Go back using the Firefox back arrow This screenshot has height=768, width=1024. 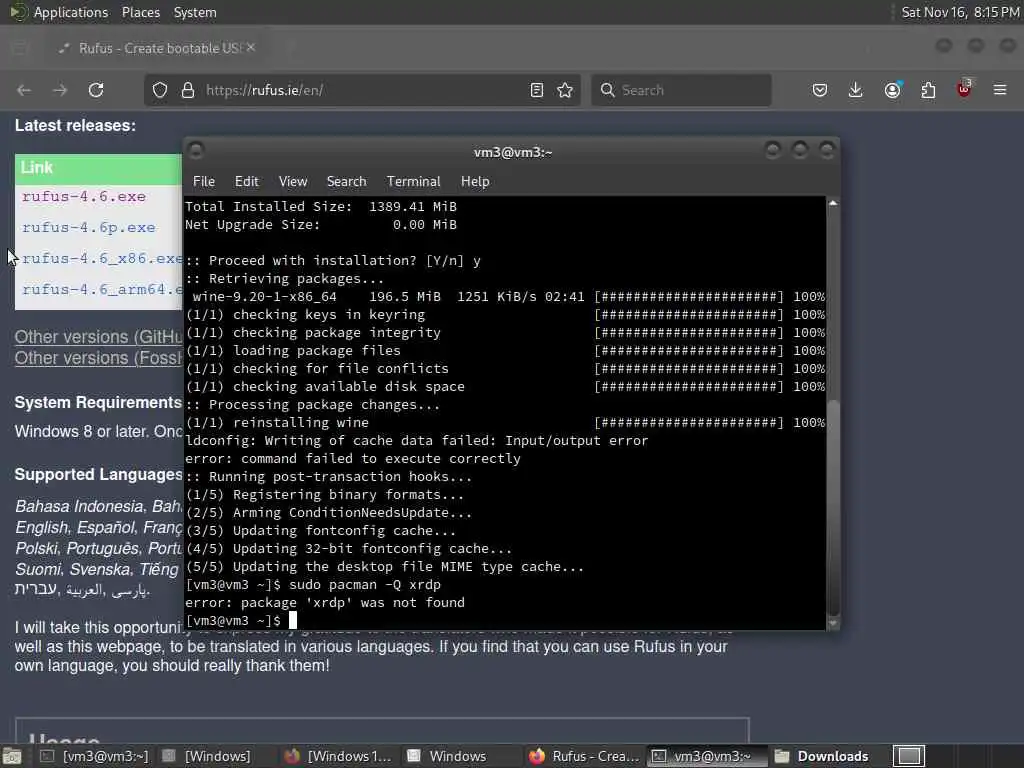coord(24,90)
